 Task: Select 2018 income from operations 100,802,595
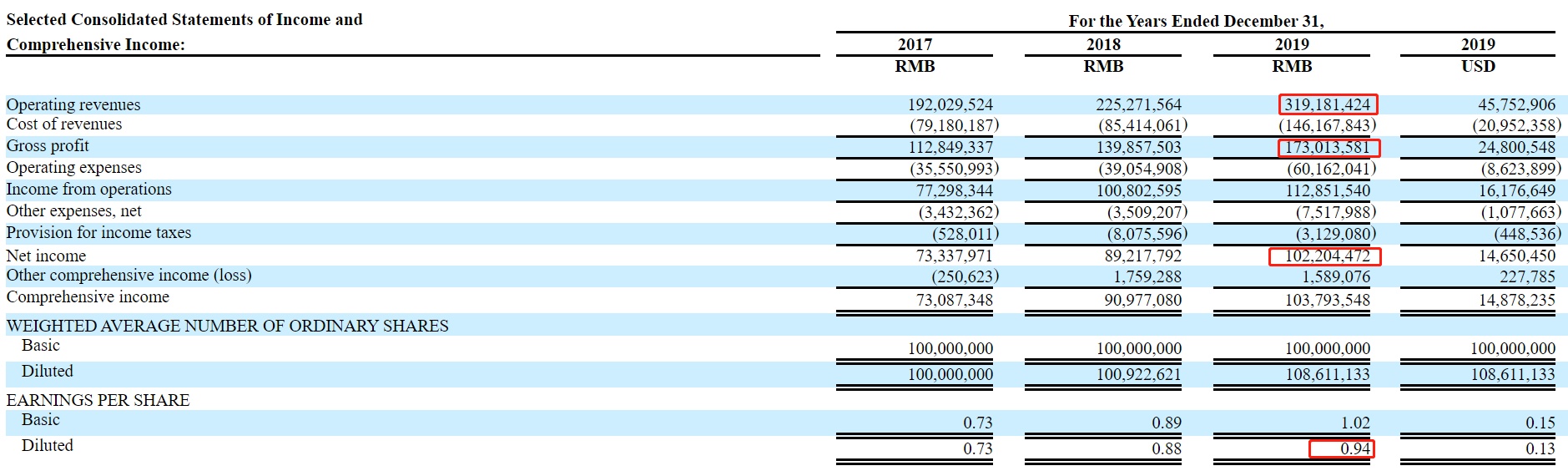pyautogui.click(x=1139, y=191)
